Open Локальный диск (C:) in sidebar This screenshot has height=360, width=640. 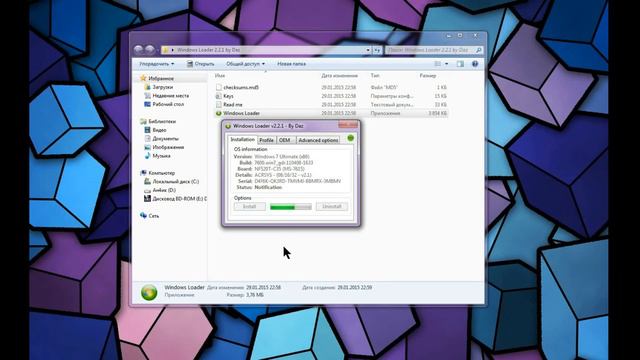(176, 181)
